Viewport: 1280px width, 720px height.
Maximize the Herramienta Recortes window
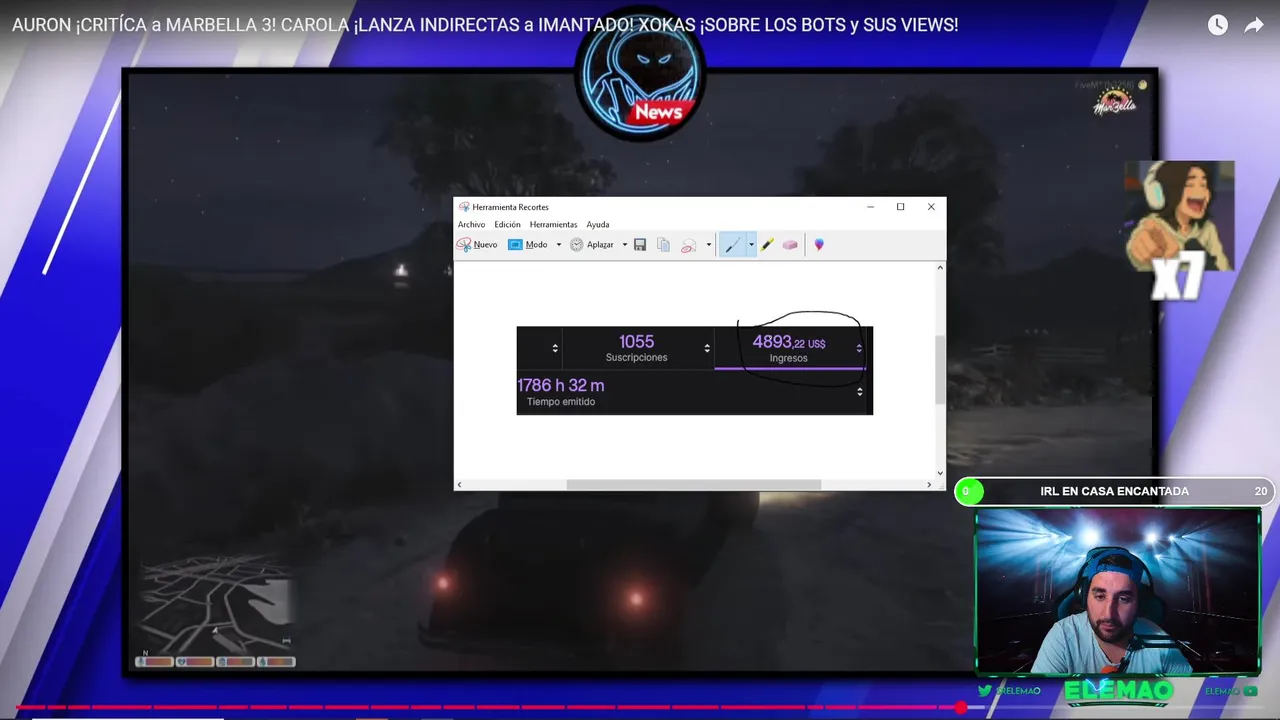[900, 207]
